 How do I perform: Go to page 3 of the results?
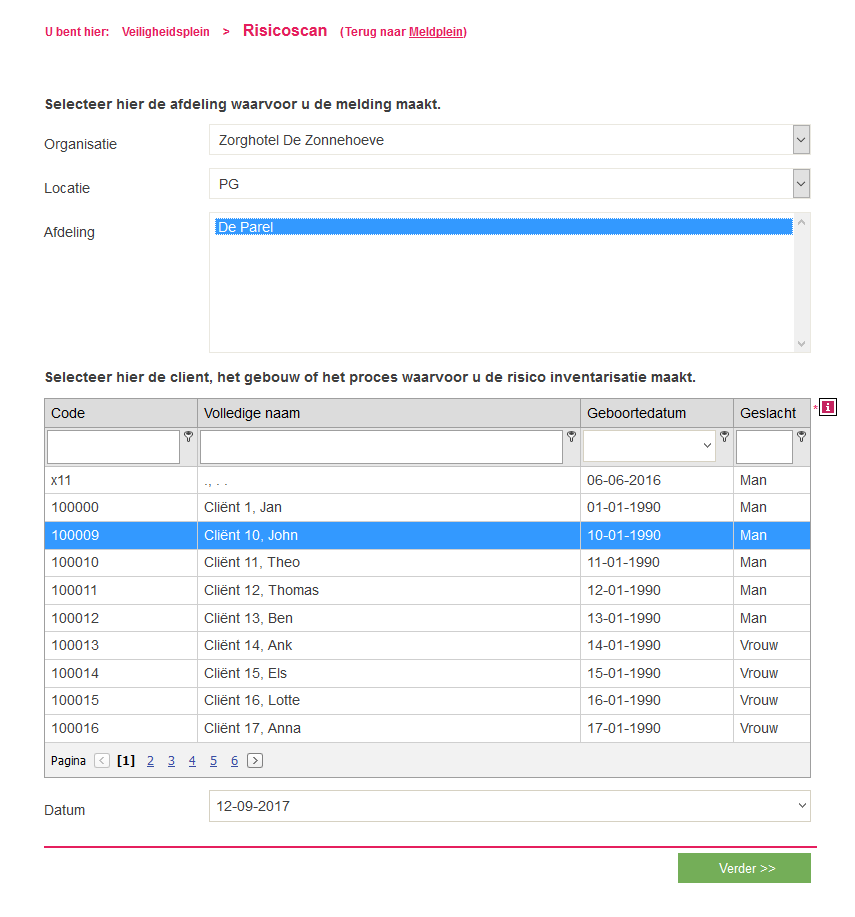[171, 761]
